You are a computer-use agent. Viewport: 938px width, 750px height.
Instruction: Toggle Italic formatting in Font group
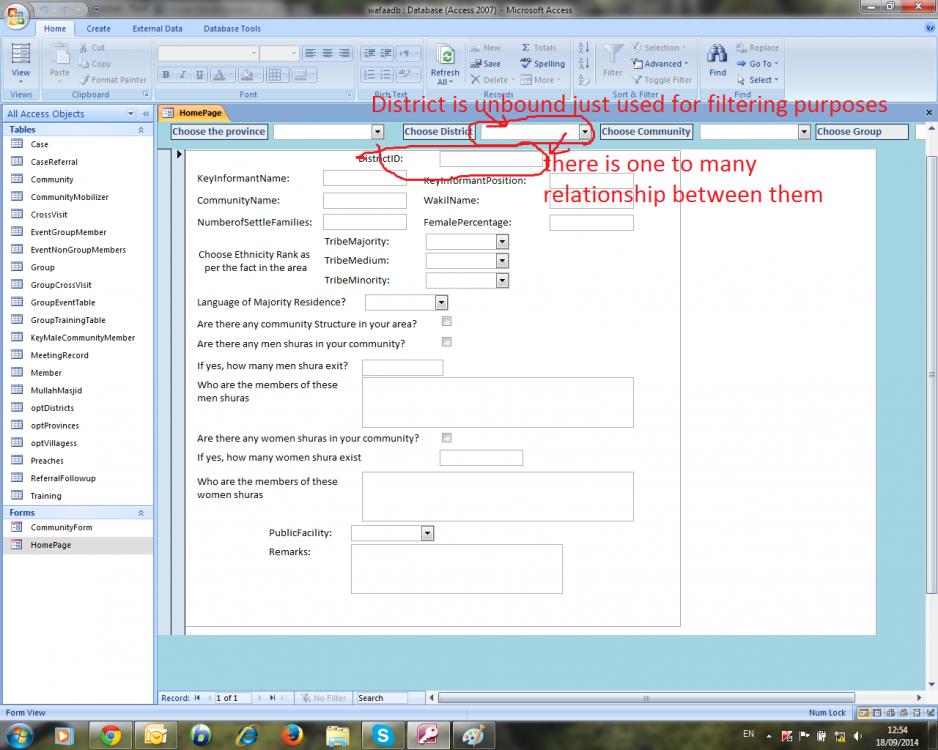(x=182, y=75)
